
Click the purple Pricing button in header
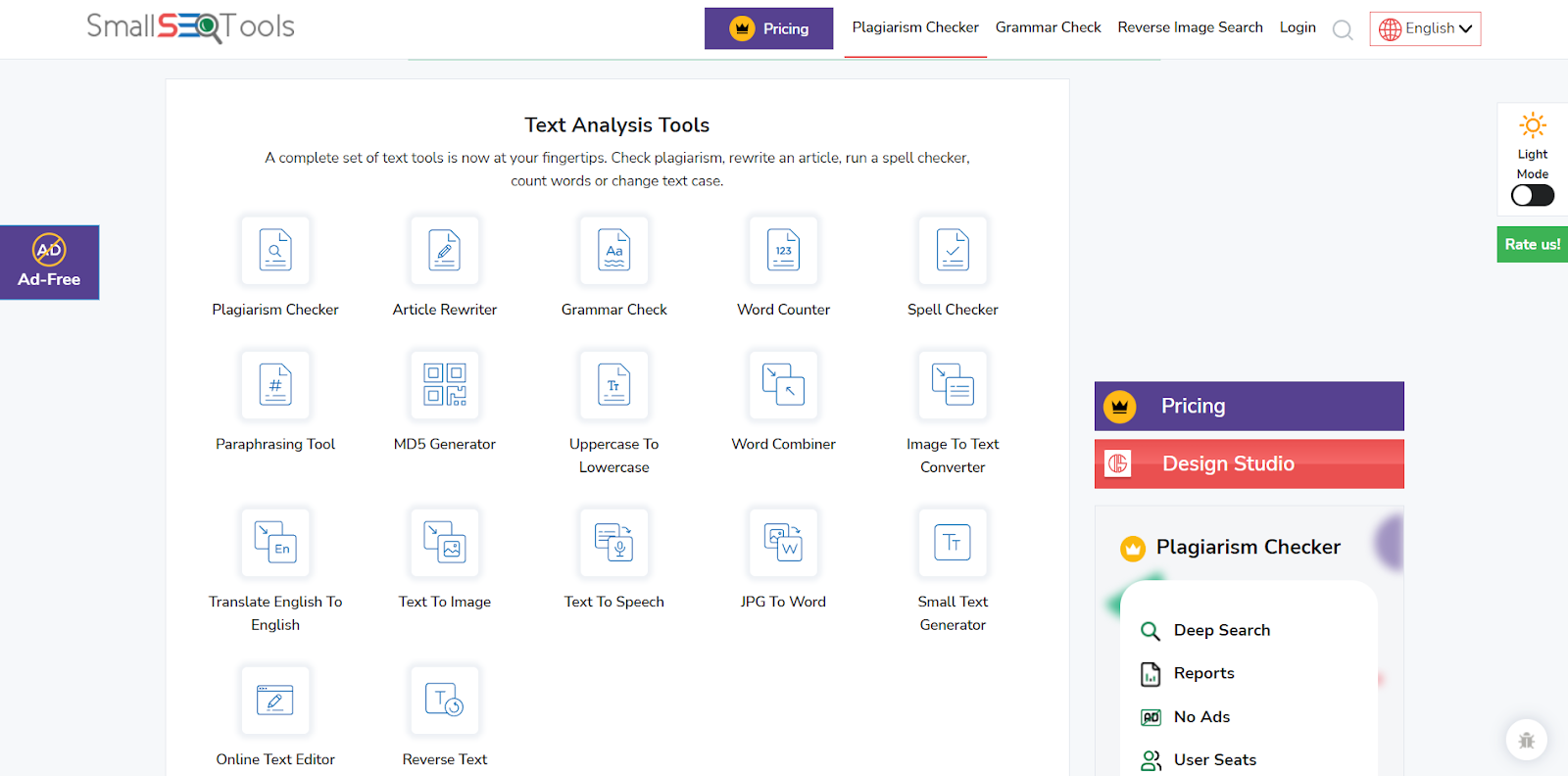pos(768,28)
